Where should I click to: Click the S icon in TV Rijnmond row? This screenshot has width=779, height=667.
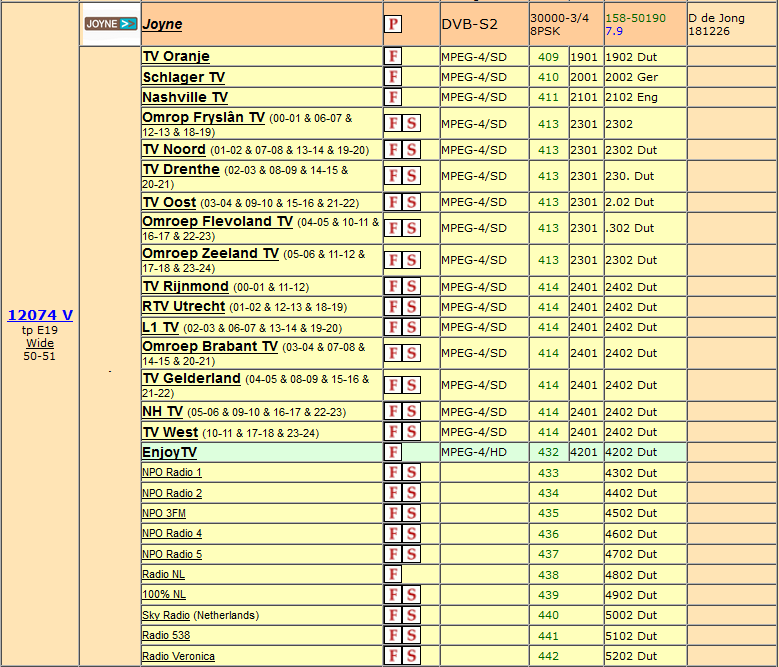(411, 286)
